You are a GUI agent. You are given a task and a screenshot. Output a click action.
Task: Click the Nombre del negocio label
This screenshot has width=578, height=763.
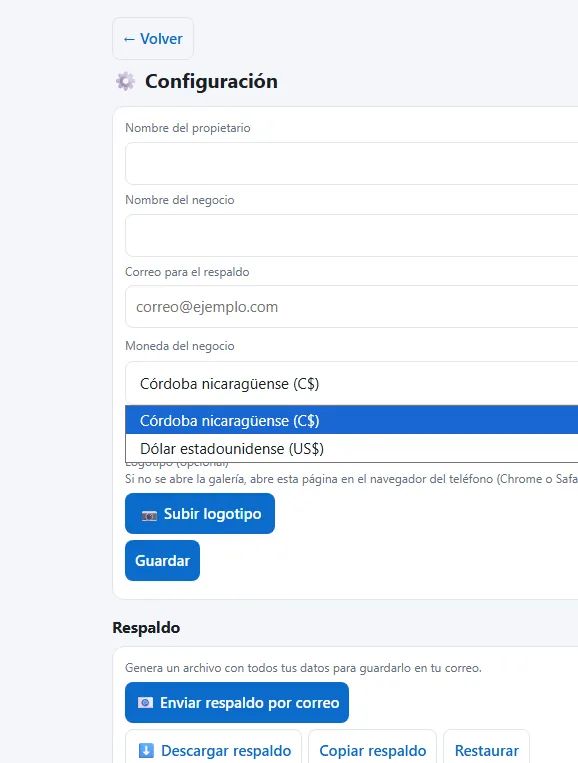180,200
